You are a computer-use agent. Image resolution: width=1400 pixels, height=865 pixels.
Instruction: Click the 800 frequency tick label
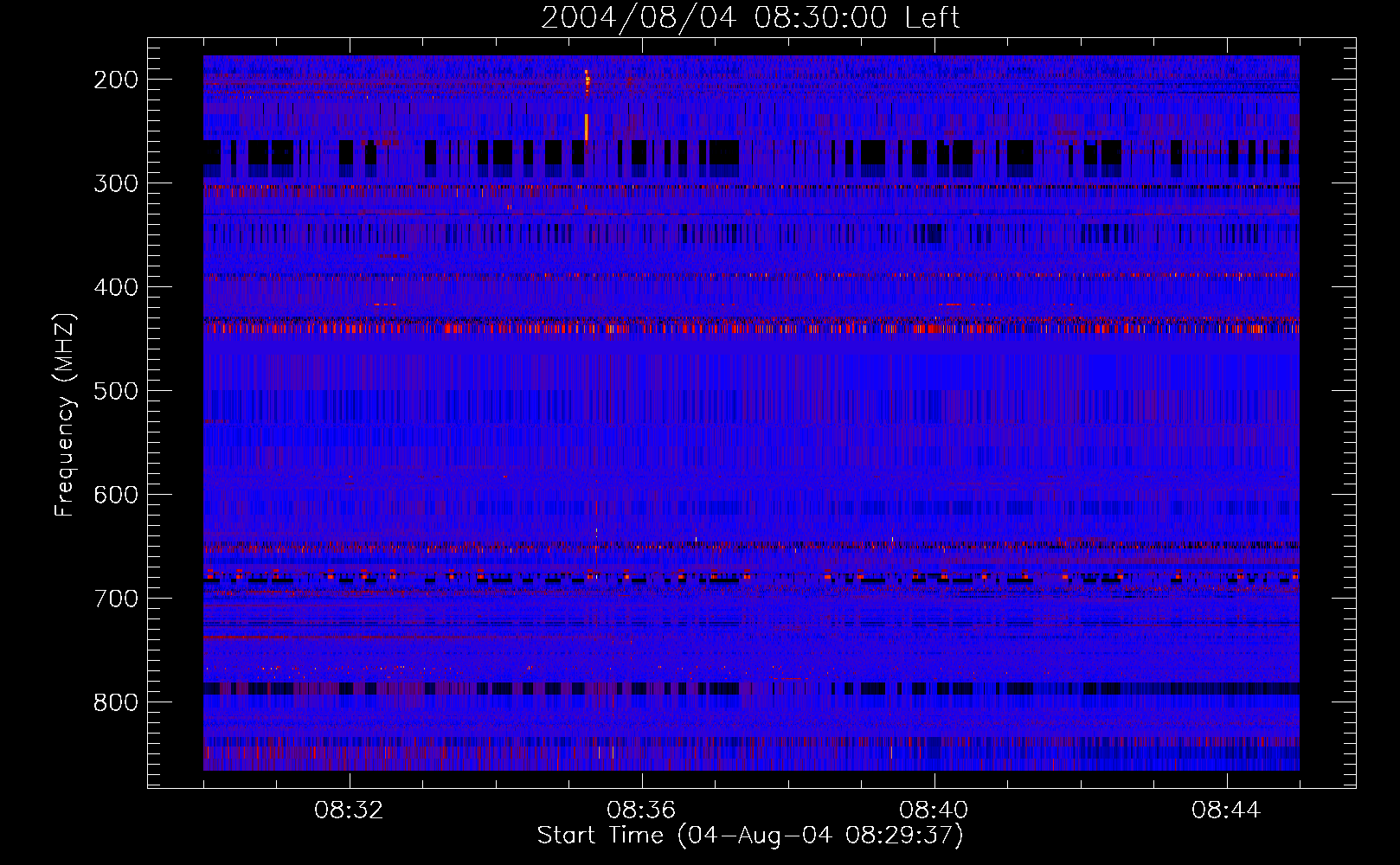click(116, 702)
